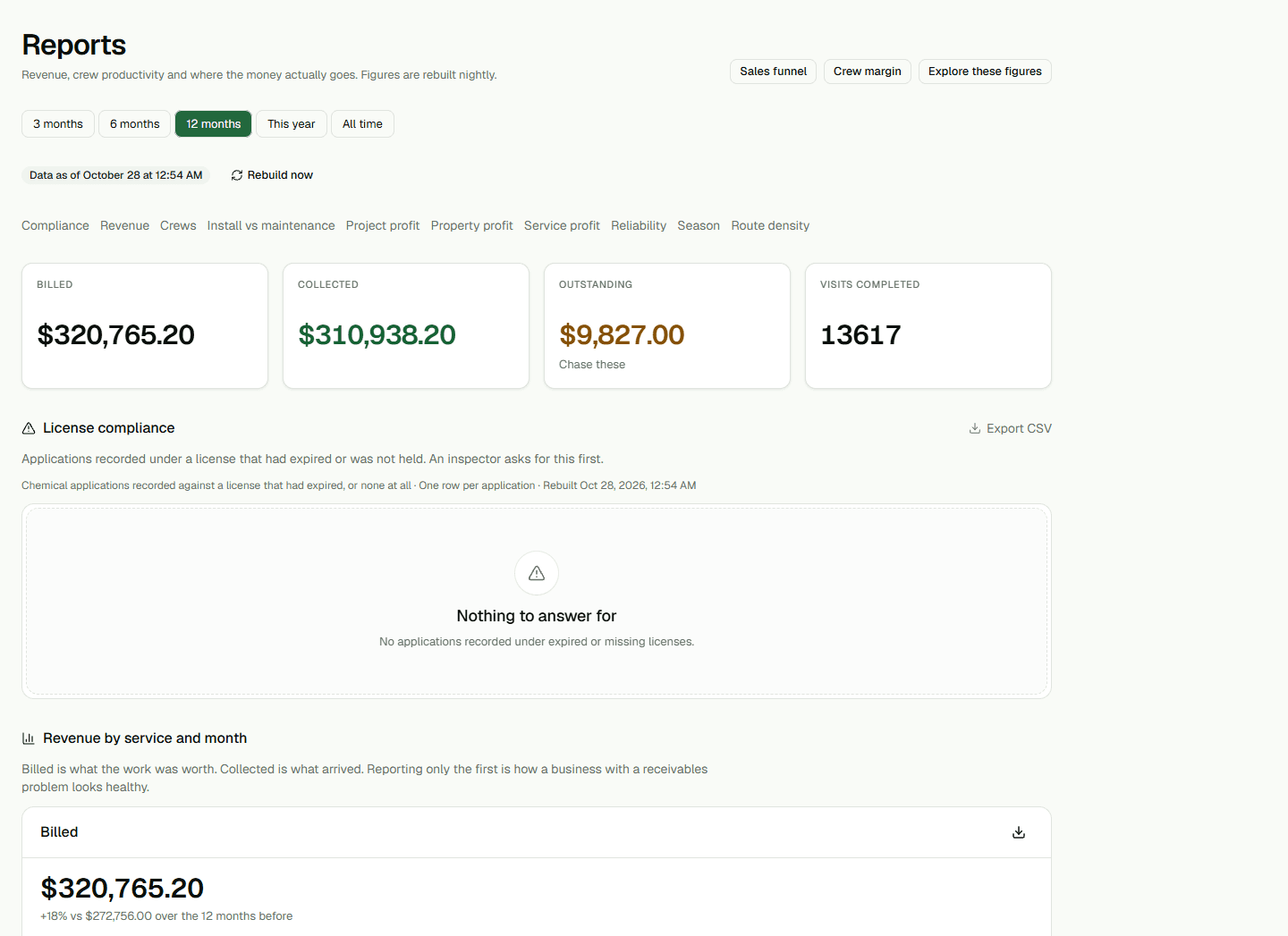The height and width of the screenshot is (936, 1288).
Task: Go to the Crews section
Action: click(178, 226)
